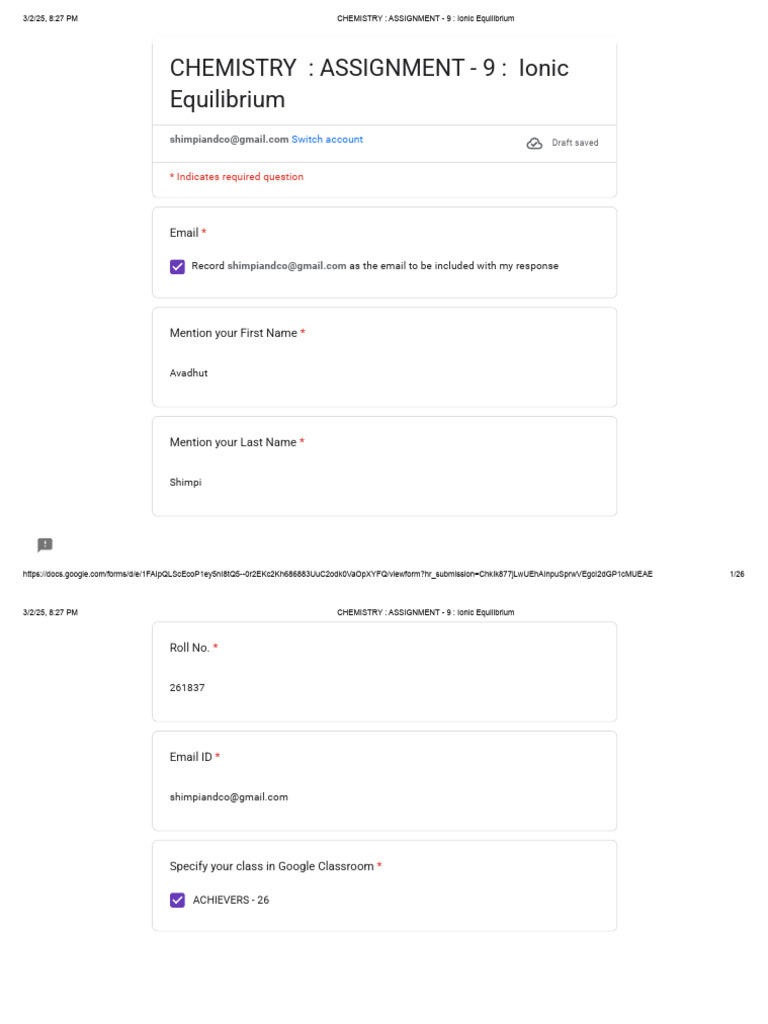Click the Specify your class question label

pyautogui.click(x=271, y=866)
